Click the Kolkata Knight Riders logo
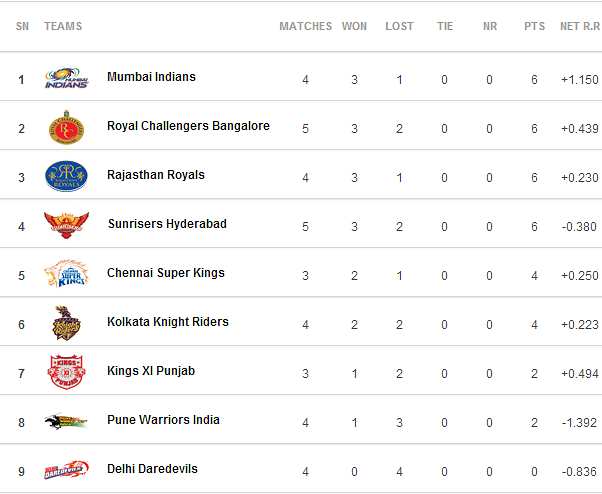602x494 pixels. click(x=66, y=323)
